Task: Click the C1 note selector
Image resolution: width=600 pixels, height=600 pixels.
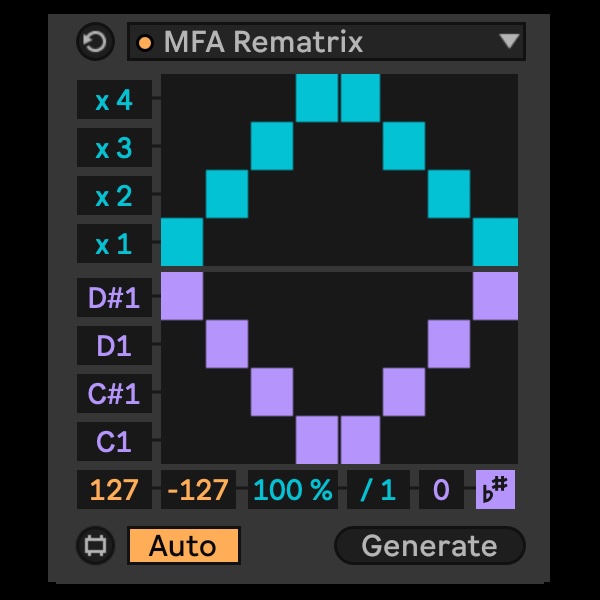Action: pos(114,441)
